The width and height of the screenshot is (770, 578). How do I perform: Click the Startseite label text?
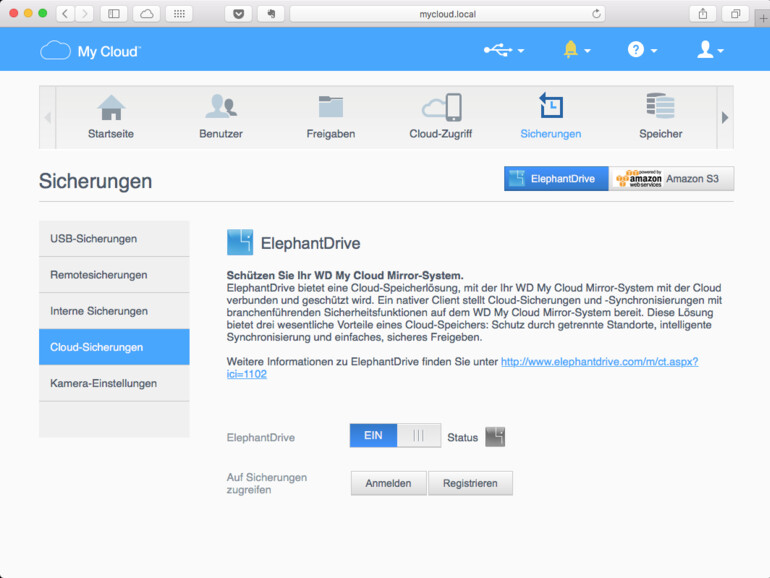point(111,134)
